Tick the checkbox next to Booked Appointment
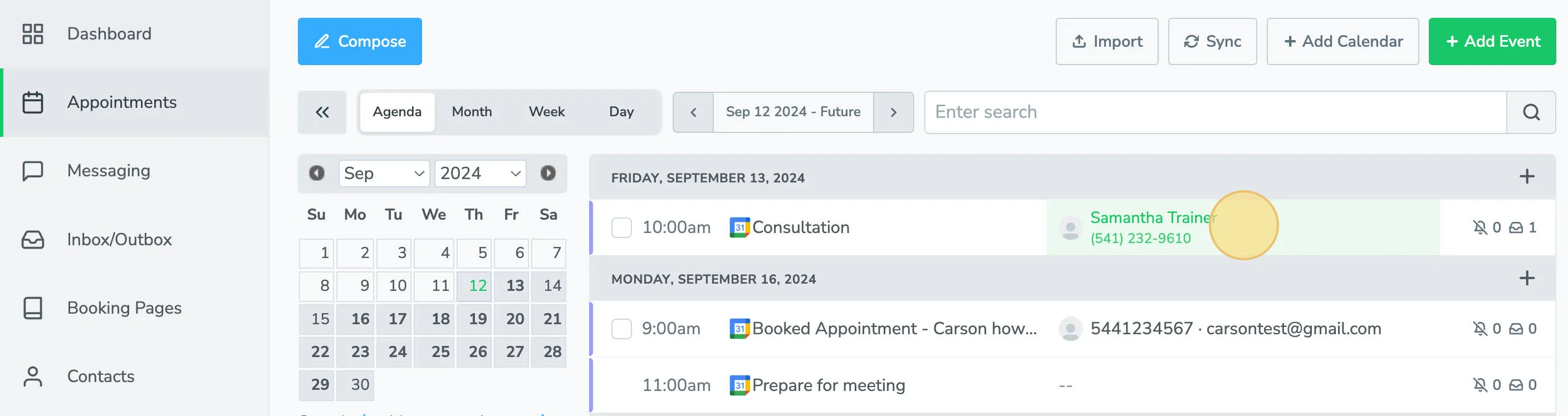 [x=621, y=329]
